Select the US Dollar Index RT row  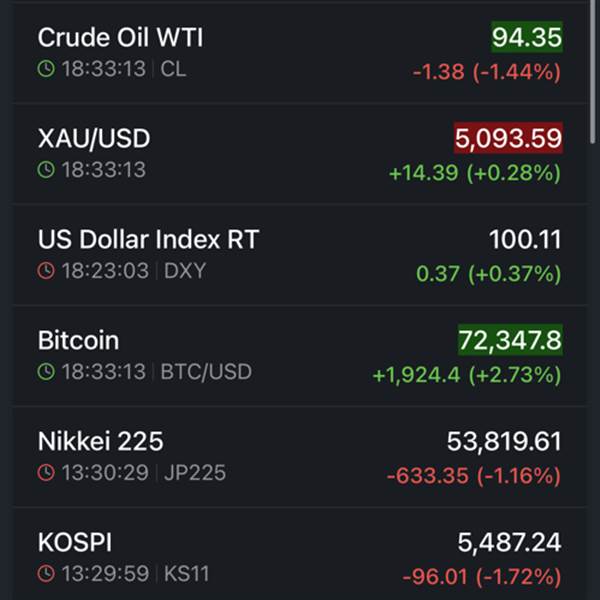[148, 240]
